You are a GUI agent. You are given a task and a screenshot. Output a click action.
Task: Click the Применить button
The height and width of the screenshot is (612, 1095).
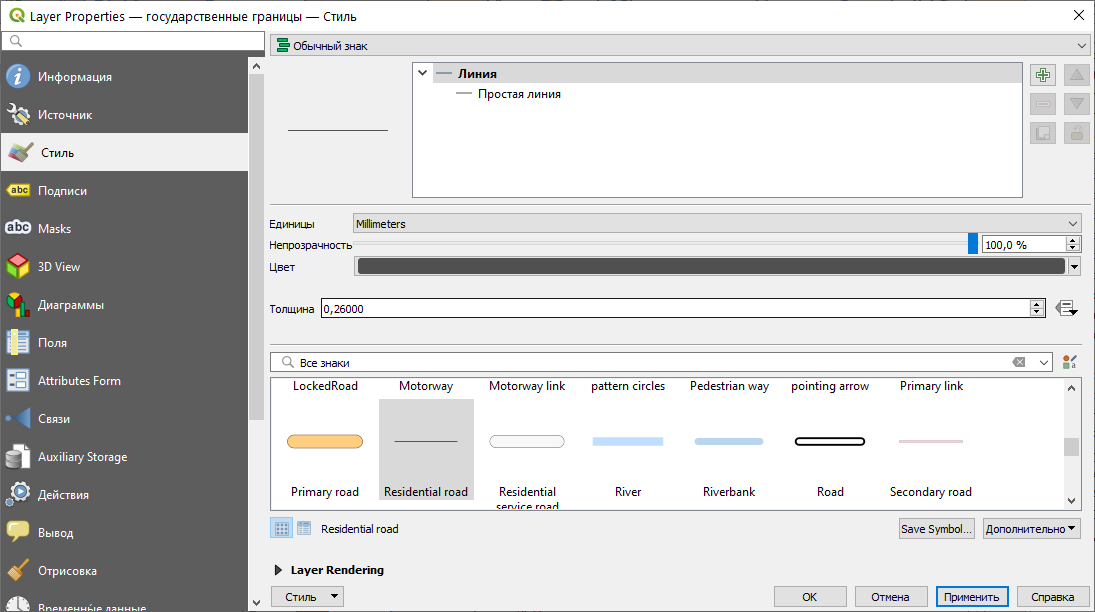[971, 597]
